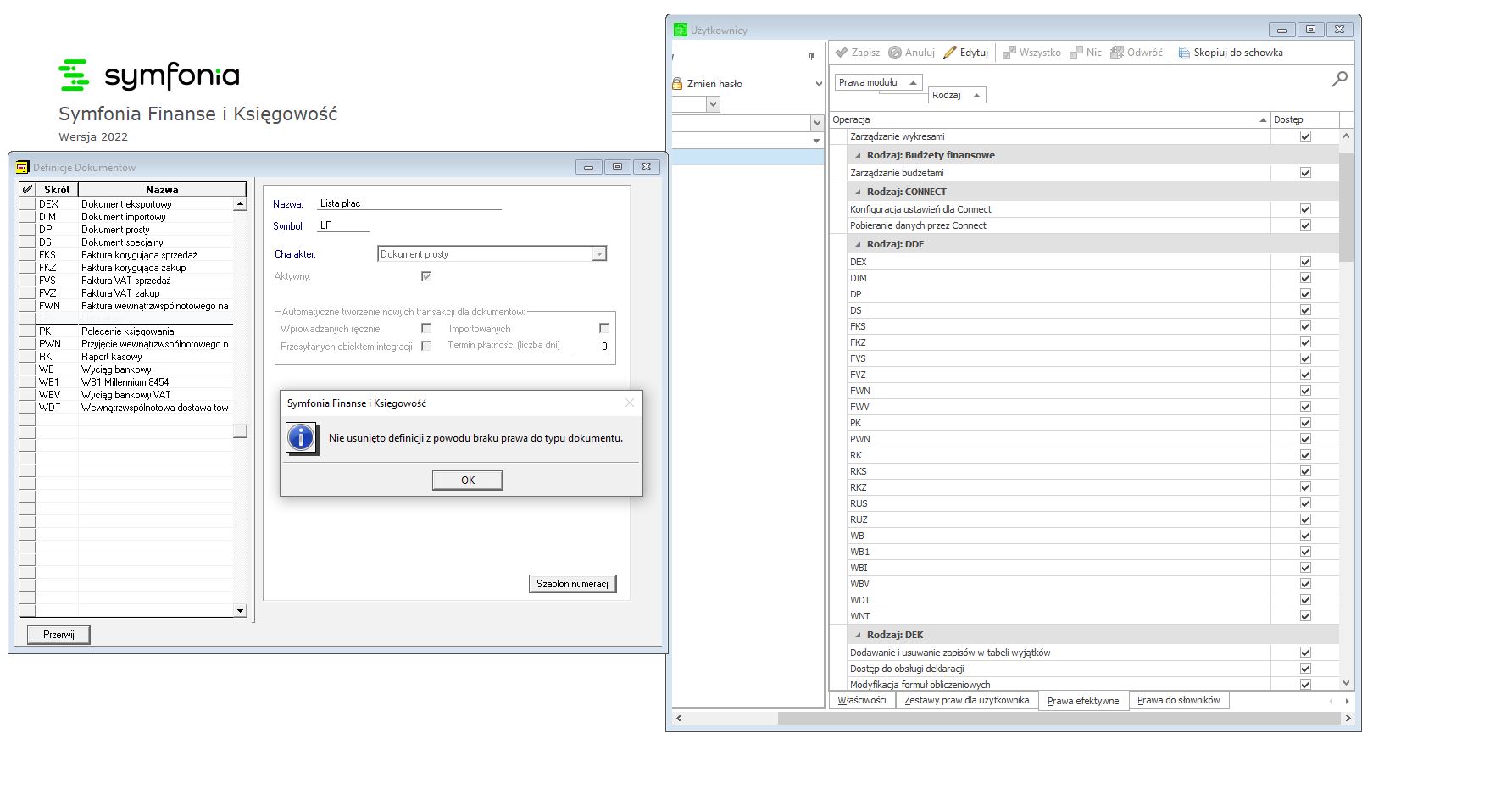Viewport: 1512px width, 811px height.
Task: Open the Charakter dropdown list
Action: pos(599,254)
